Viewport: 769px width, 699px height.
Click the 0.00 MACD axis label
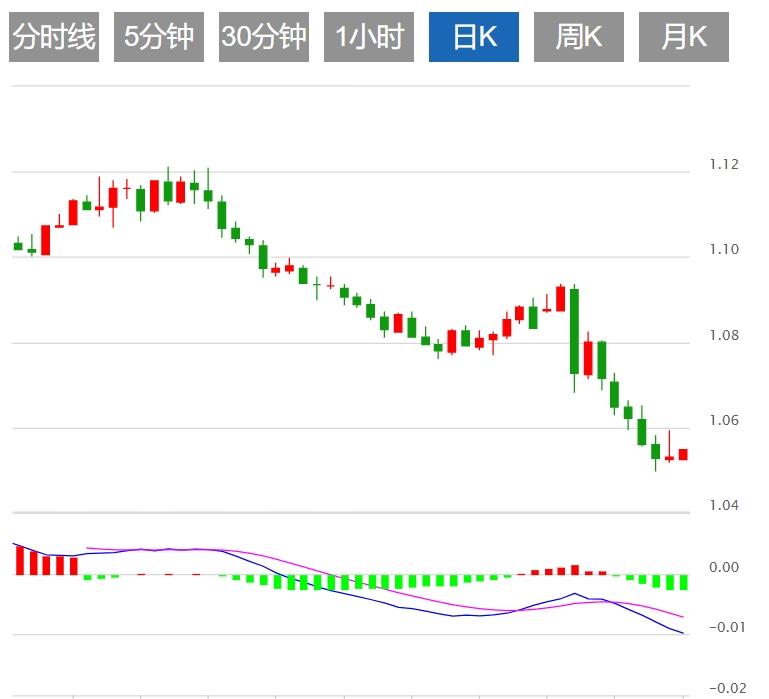(x=723, y=568)
